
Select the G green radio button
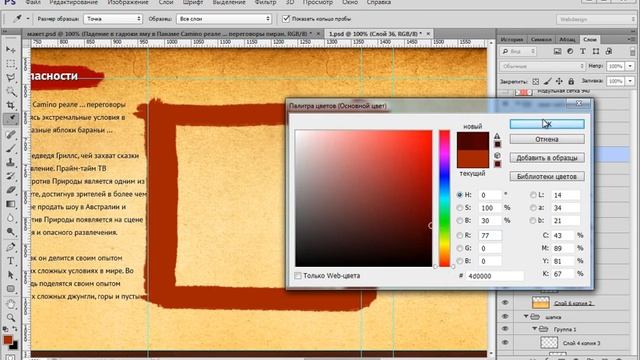click(x=460, y=248)
